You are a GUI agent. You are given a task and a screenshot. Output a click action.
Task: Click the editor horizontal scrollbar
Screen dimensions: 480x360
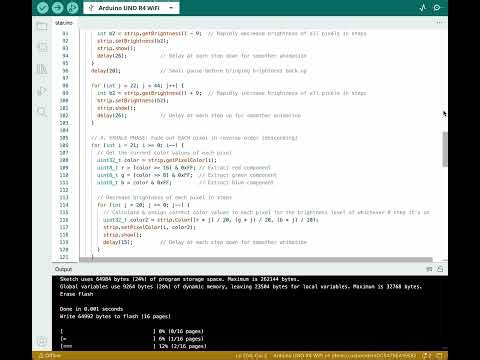pos(256,260)
